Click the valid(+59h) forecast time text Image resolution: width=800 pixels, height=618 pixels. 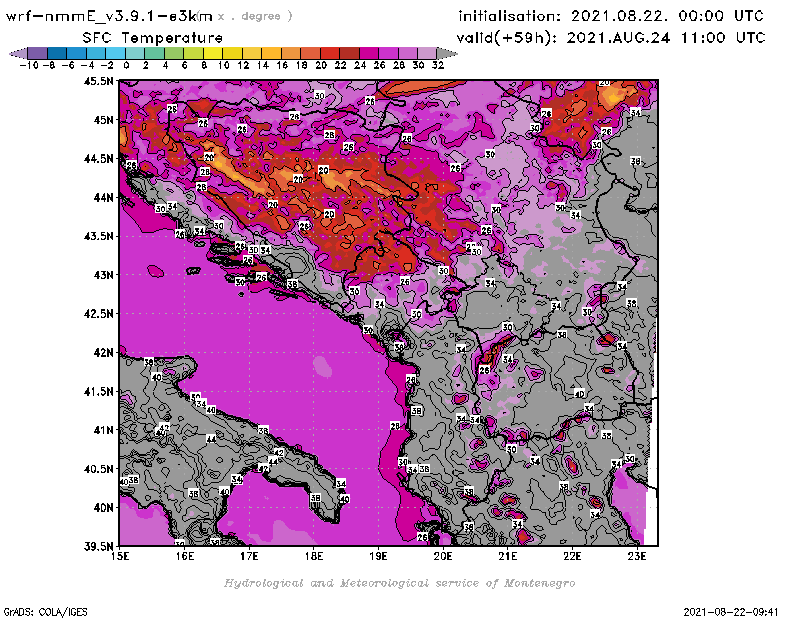click(612, 38)
